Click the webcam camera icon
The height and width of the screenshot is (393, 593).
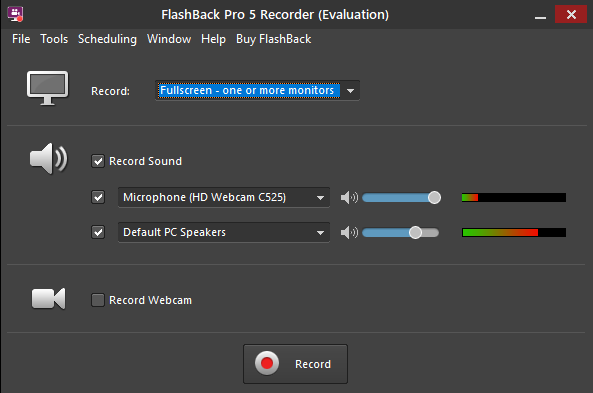[x=48, y=298]
